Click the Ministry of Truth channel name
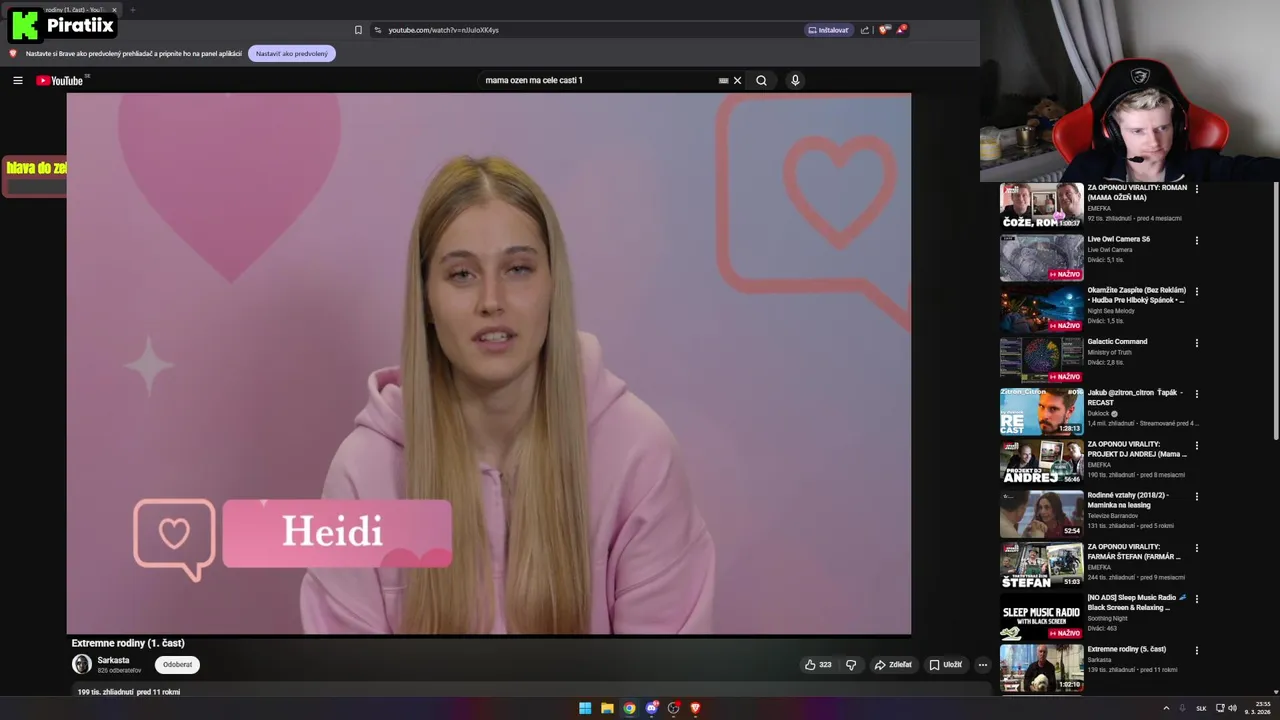Viewport: 1280px width, 720px height. pyautogui.click(x=1110, y=352)
